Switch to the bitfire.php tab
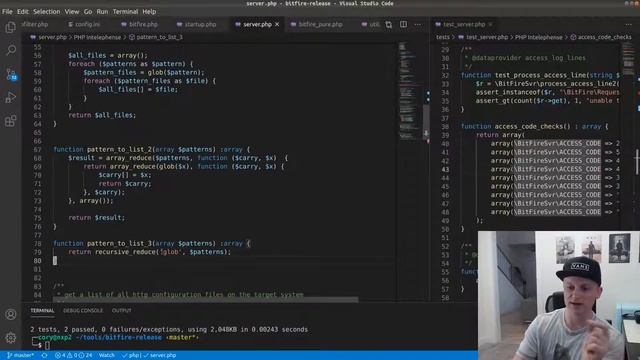Image resolution: width=640 pixels, height=360 pixels. click(139, 24)
